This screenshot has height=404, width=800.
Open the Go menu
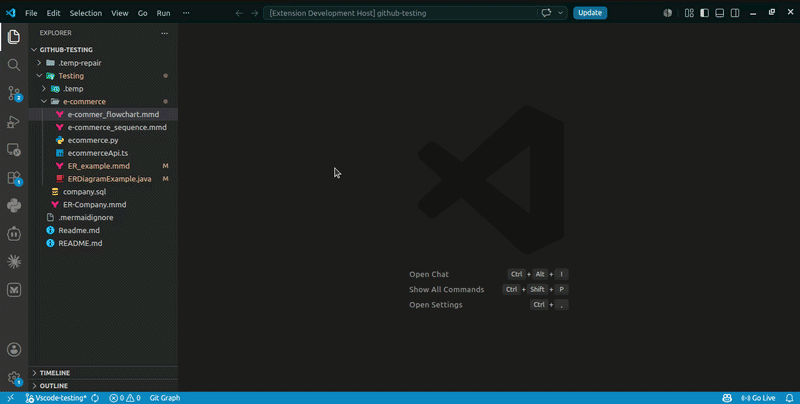142,13
